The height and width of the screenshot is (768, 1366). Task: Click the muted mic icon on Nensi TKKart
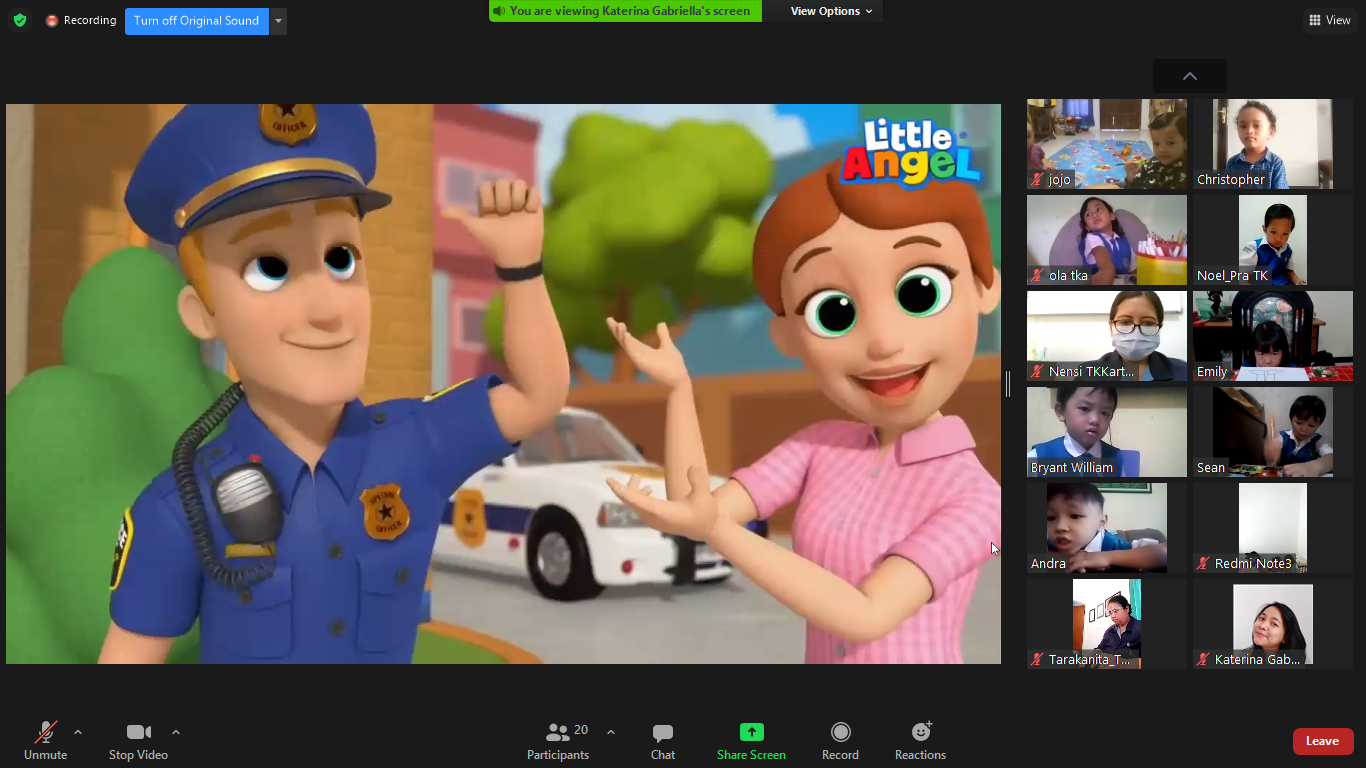pyautogui.click(x=1038, y=372)
